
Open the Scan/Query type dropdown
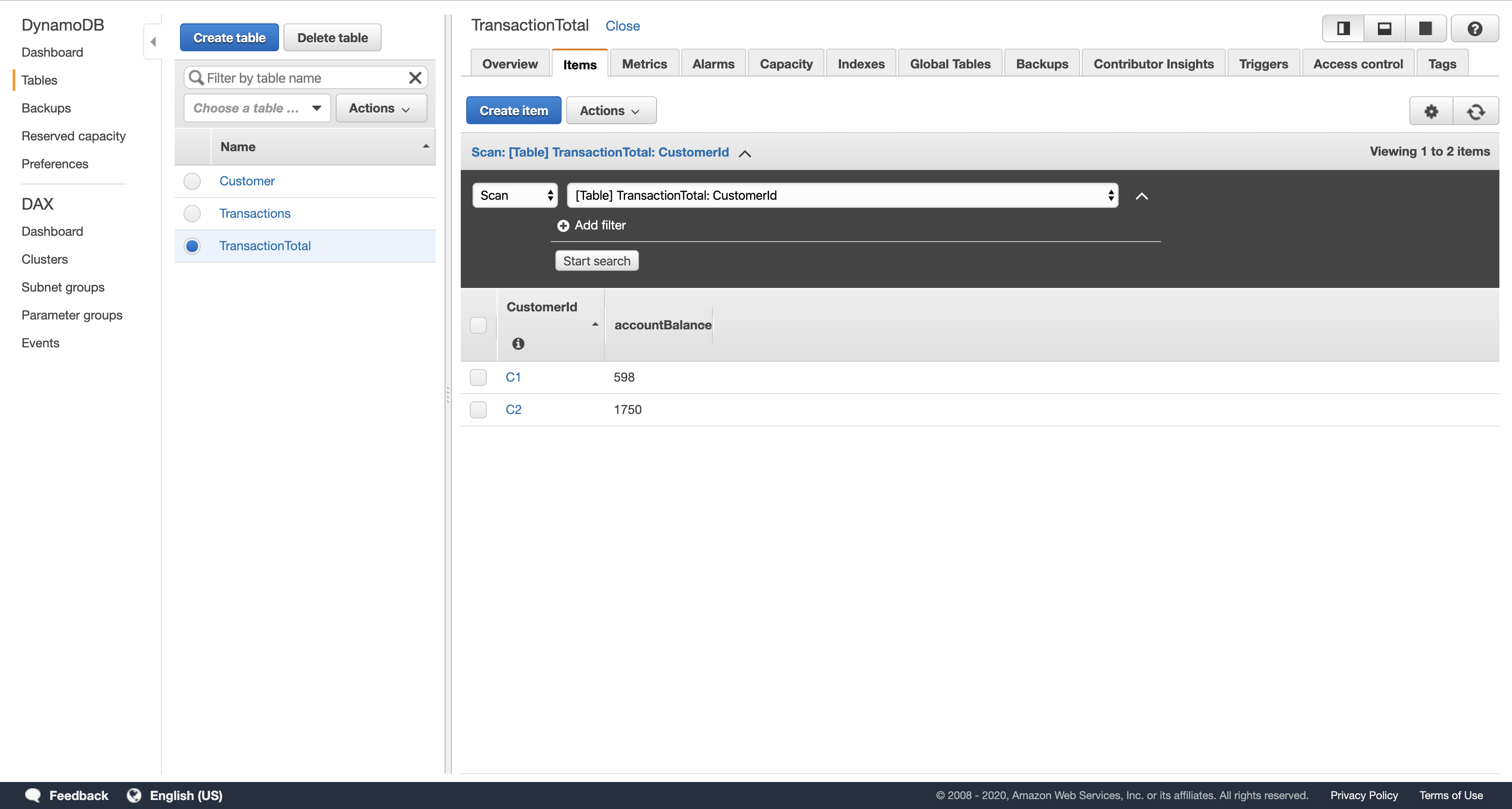[x=515, y=195]
